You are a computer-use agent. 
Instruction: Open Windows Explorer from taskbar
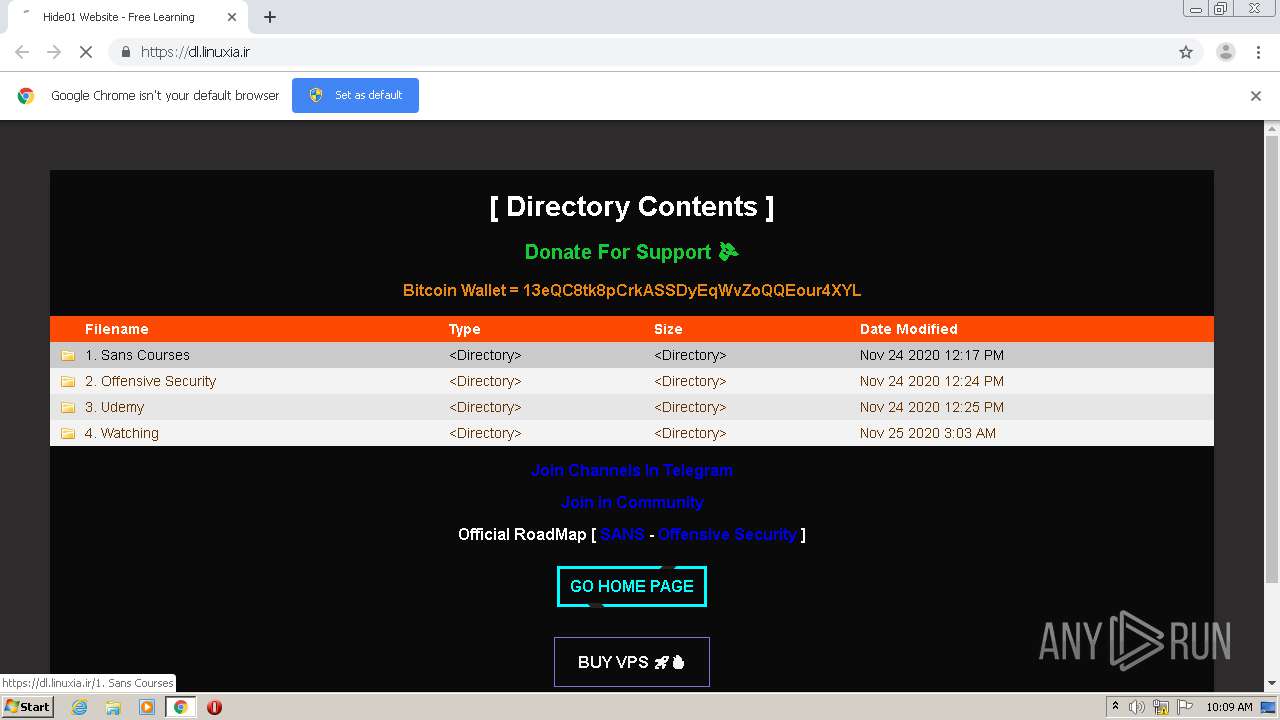pyautogui.click(x=113, y=707)
